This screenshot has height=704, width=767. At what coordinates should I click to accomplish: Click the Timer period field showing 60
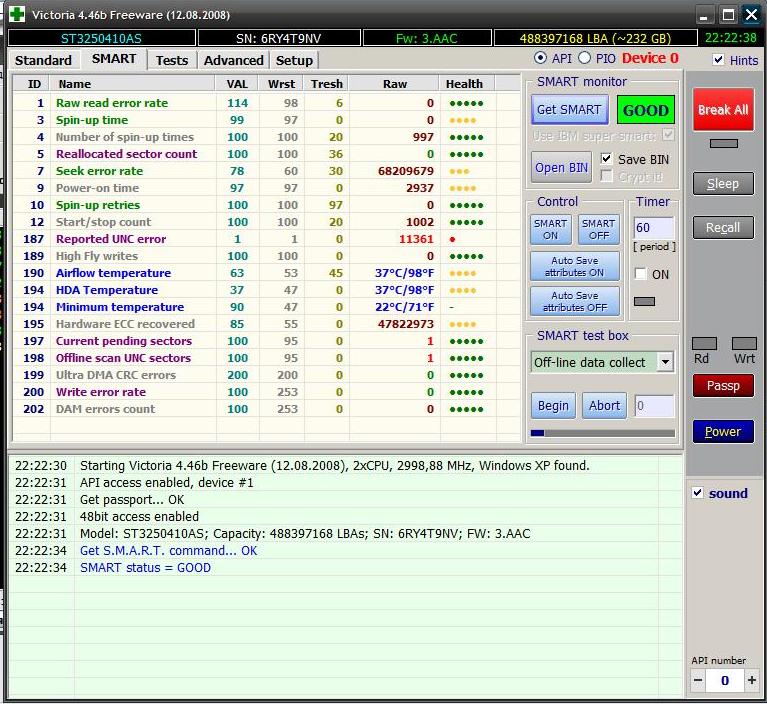click(x=654, y=227)
